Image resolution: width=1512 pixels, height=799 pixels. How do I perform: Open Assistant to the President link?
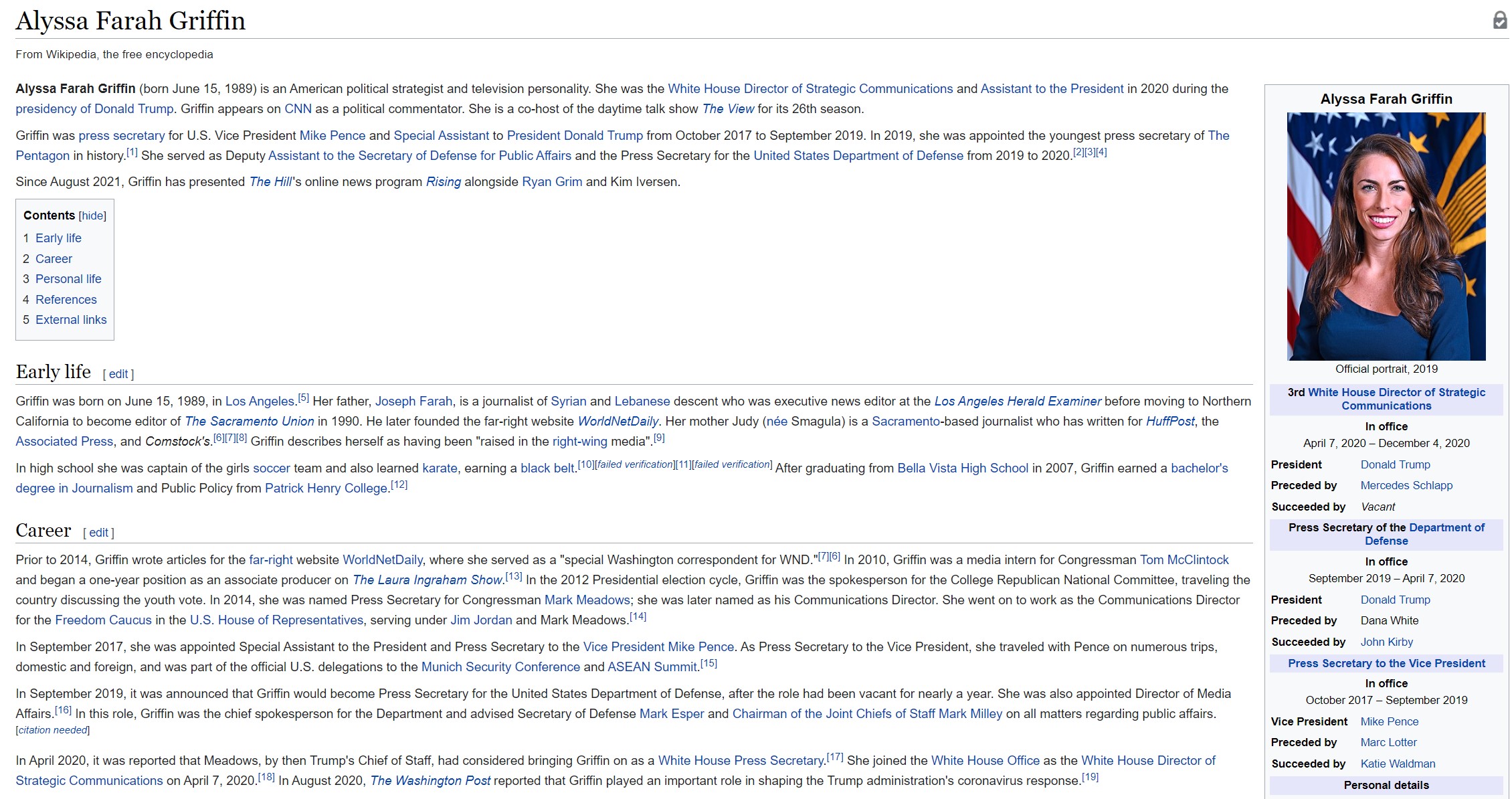[1052, 89]
